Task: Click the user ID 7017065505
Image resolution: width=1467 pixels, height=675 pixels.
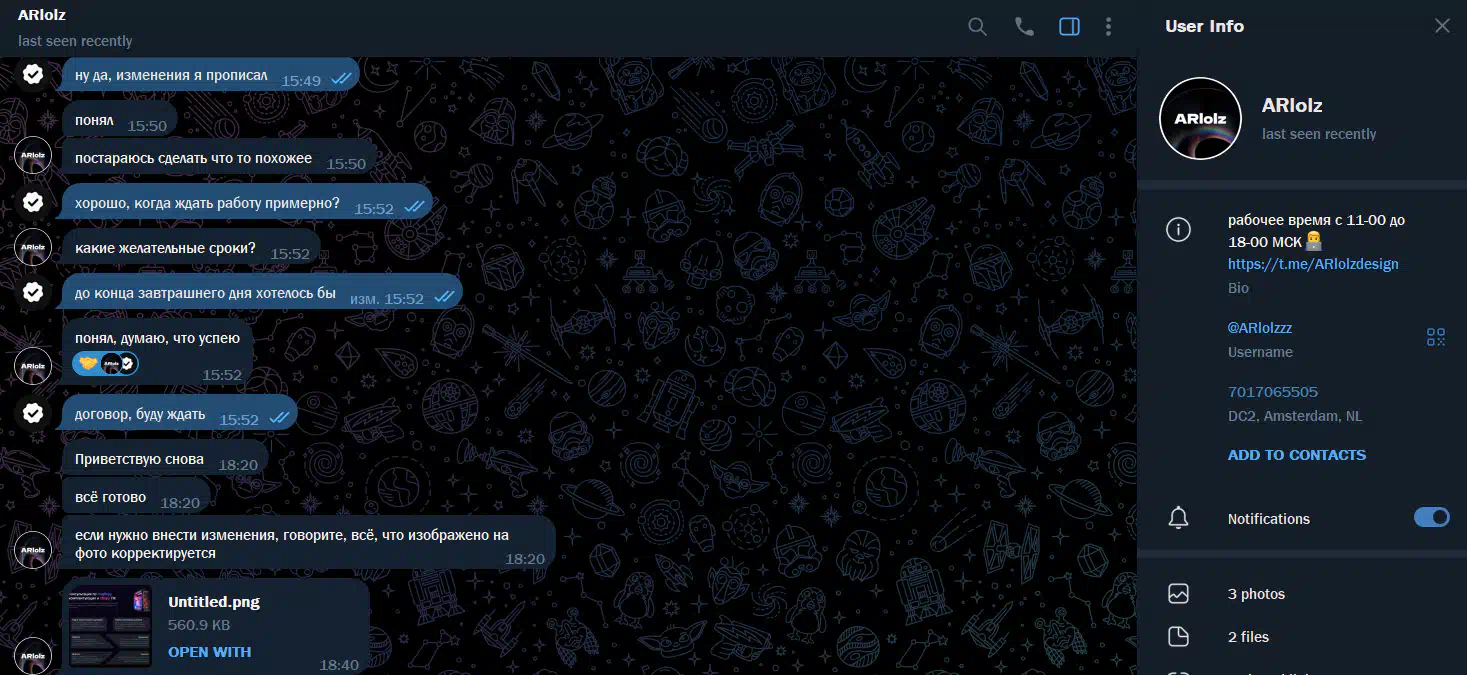Action: pyautogui.click(x=1273, y=392)
